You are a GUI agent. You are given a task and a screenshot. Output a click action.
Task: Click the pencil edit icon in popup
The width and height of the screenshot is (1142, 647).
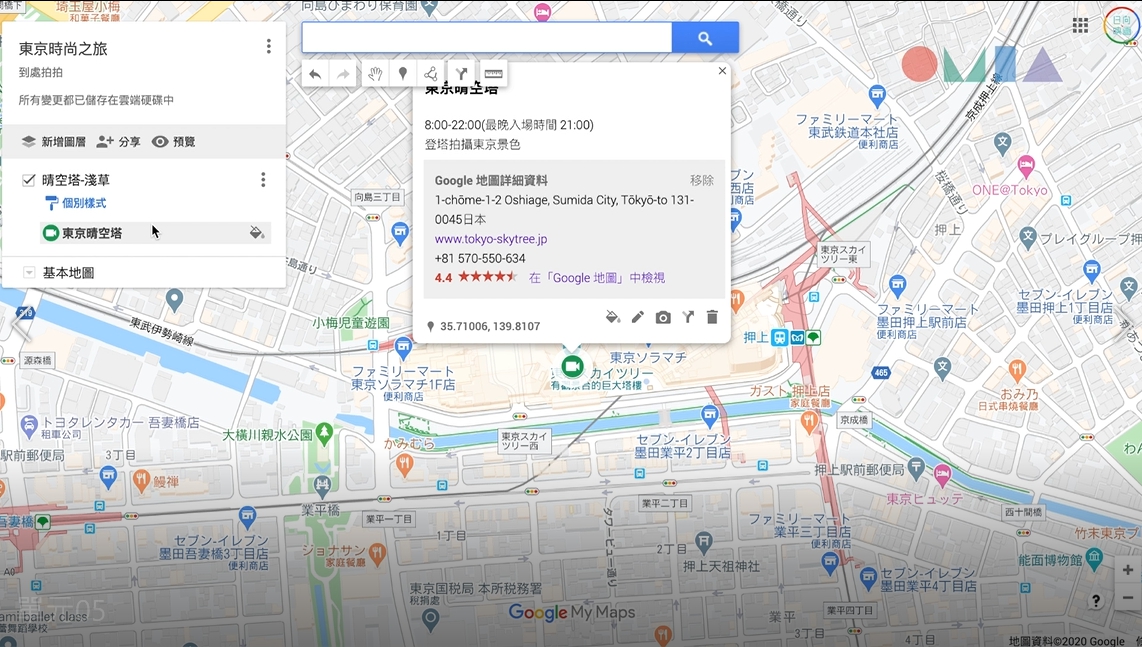click(637, 317)
